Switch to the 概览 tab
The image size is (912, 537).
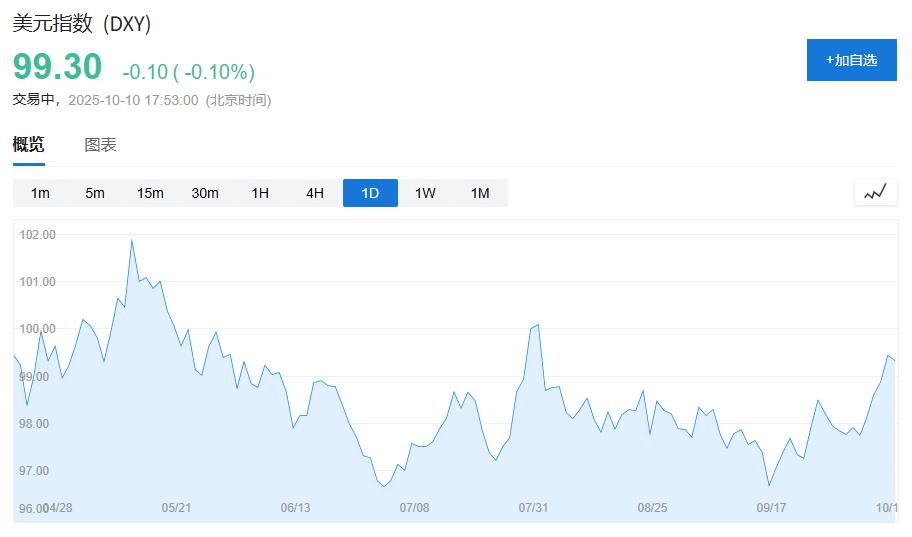pyautogui.click(x=28, y=145)
